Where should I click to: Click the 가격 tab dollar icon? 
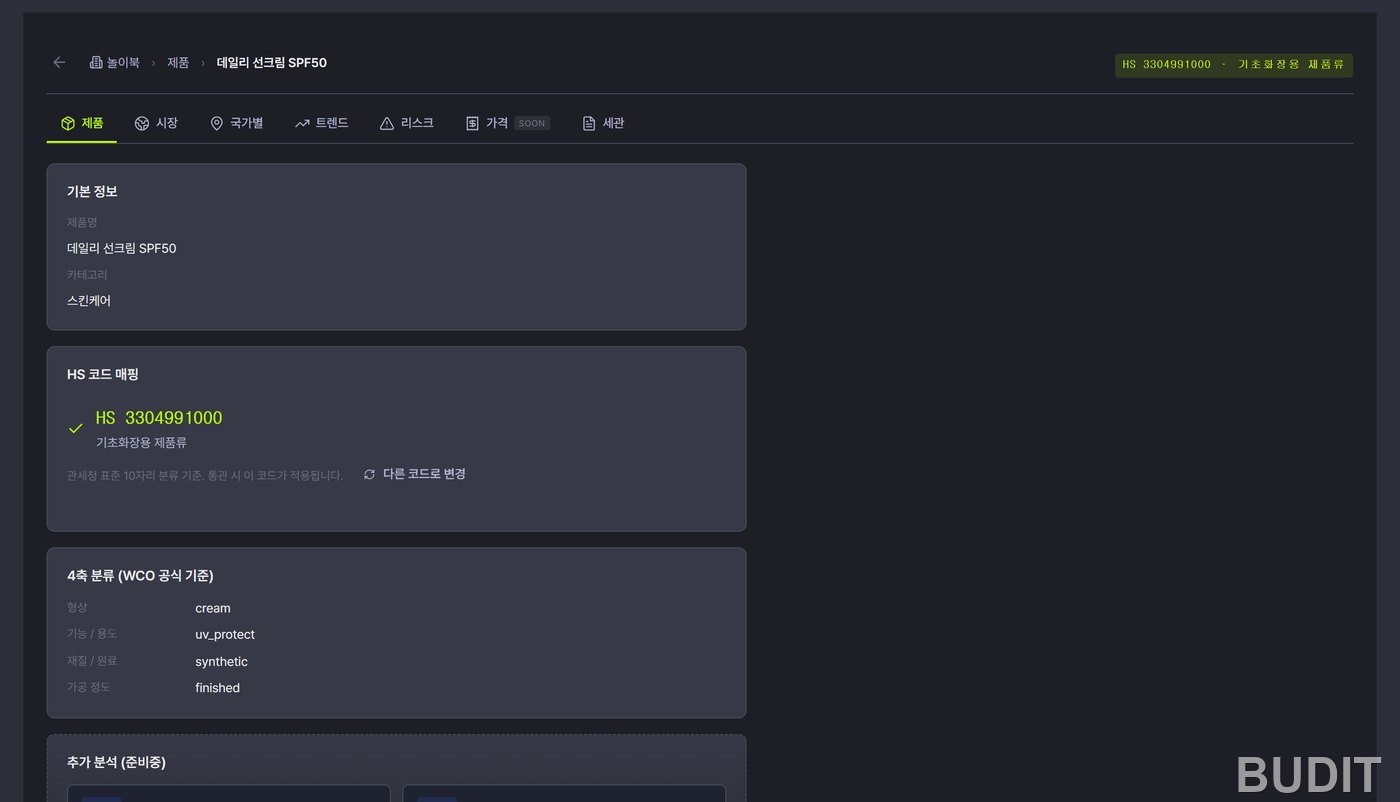(x=472, y=123)
